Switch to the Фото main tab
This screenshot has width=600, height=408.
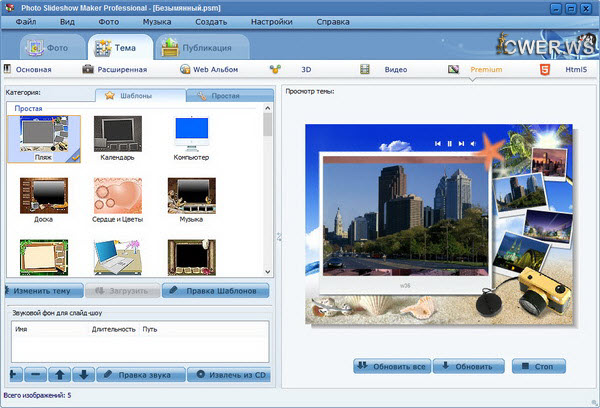coord(48,47)
